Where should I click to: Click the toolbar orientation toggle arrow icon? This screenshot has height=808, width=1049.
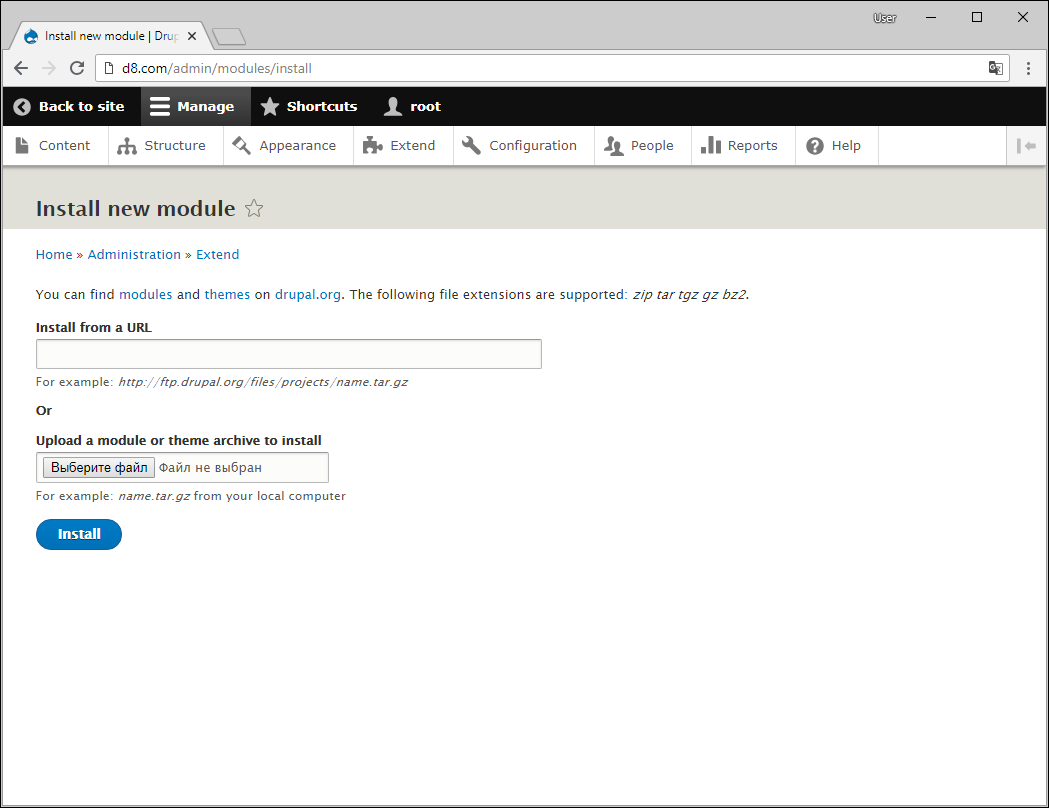1026,146
